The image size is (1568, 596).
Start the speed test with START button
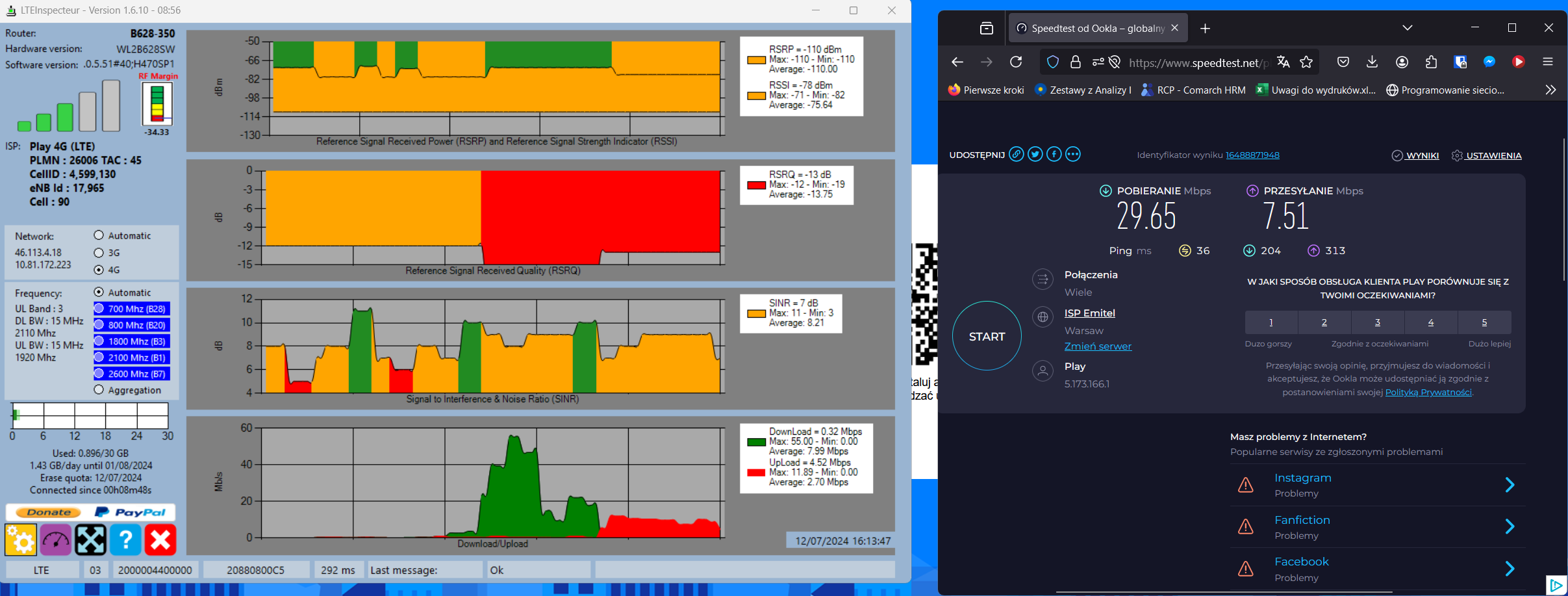(x=987, y=336)
